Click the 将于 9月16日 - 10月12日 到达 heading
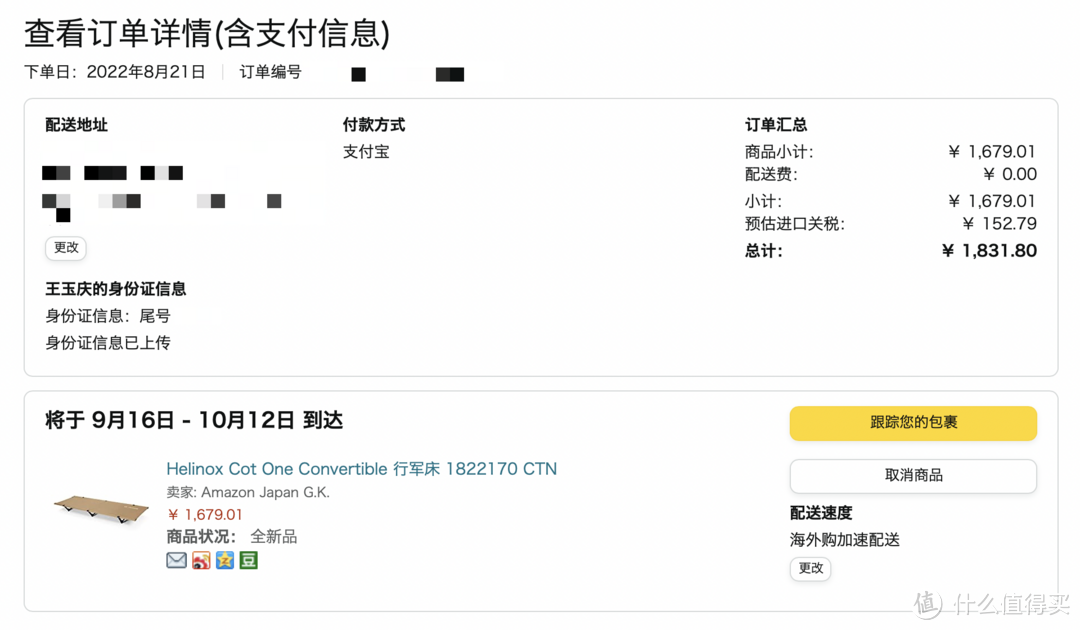Viewport: 1080px width, 630px height. (194, 420)
